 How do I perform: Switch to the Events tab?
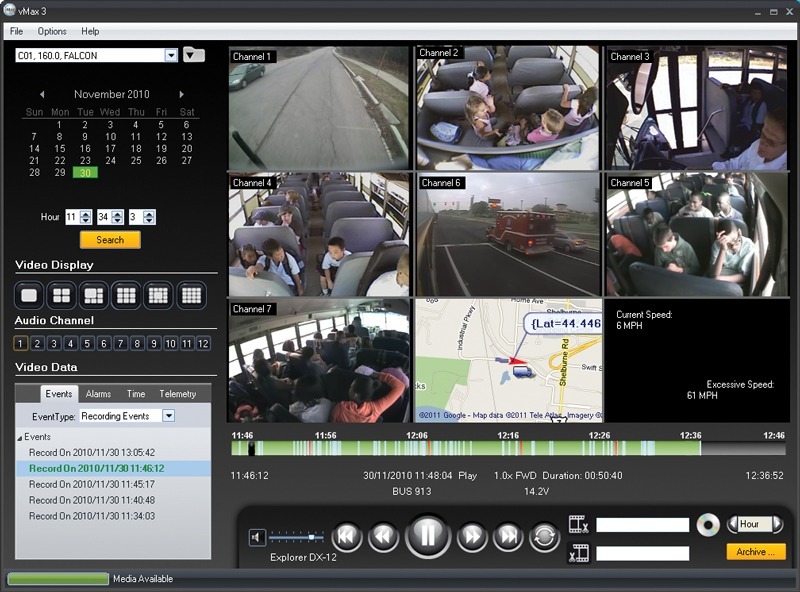pyautogui.click(x=59, y=393)
